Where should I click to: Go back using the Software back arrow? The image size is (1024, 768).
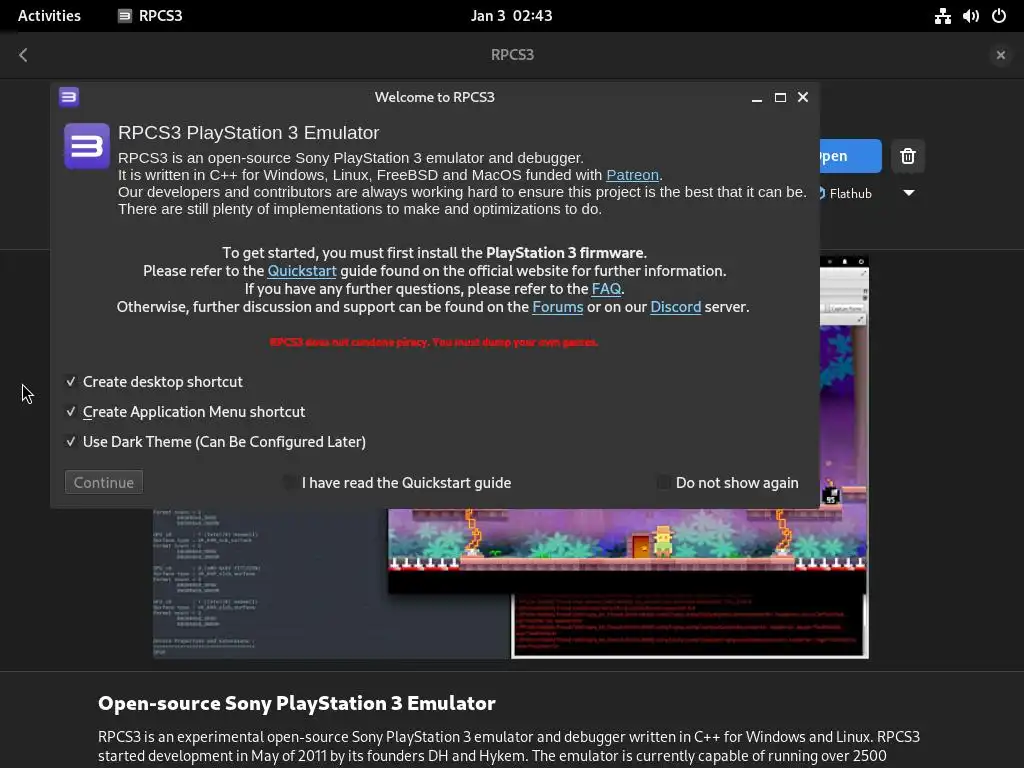coord(24,55)
